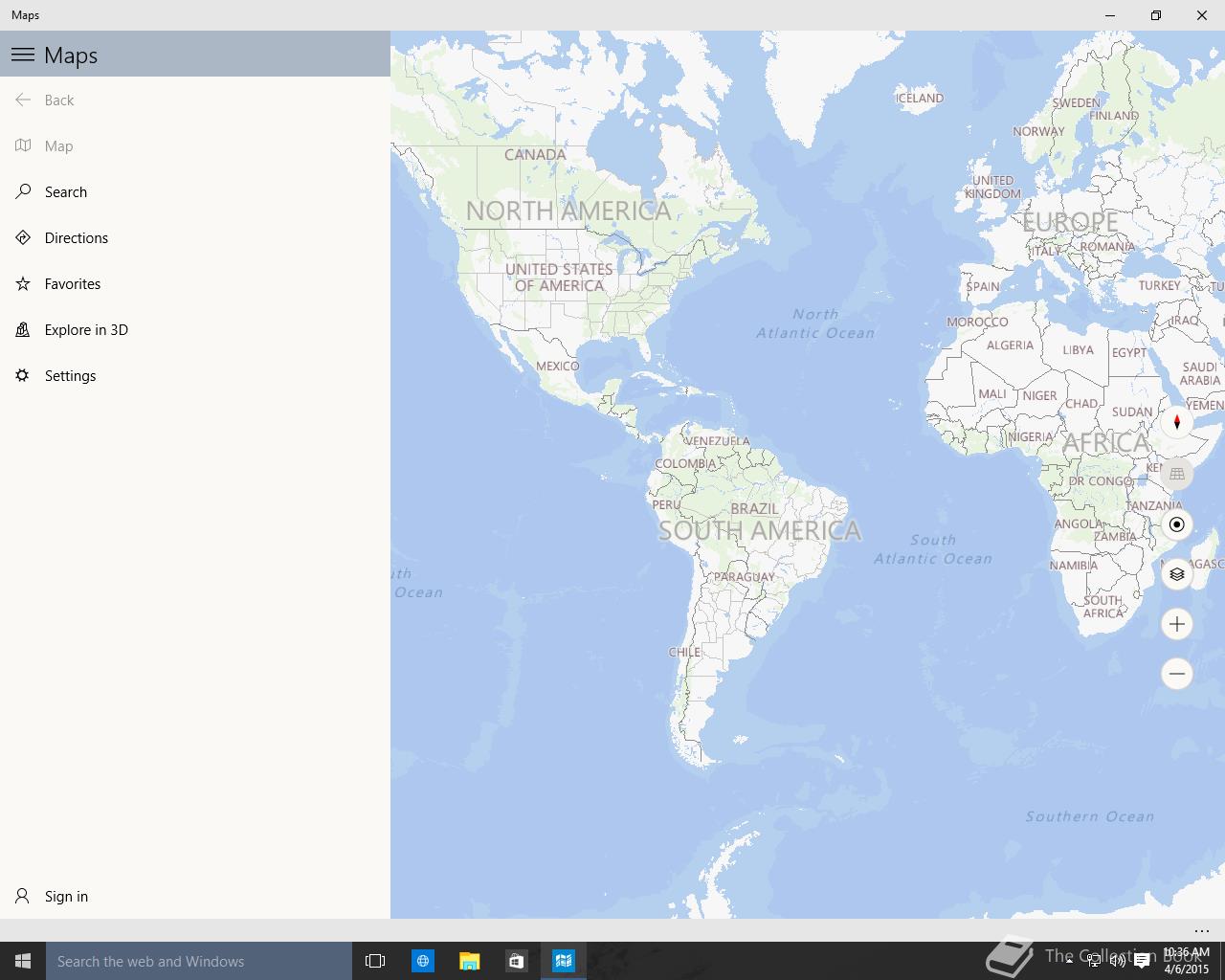Show hidden tray icons arrow
The image size is (1225, 980).
click(x=1069, y=961)
